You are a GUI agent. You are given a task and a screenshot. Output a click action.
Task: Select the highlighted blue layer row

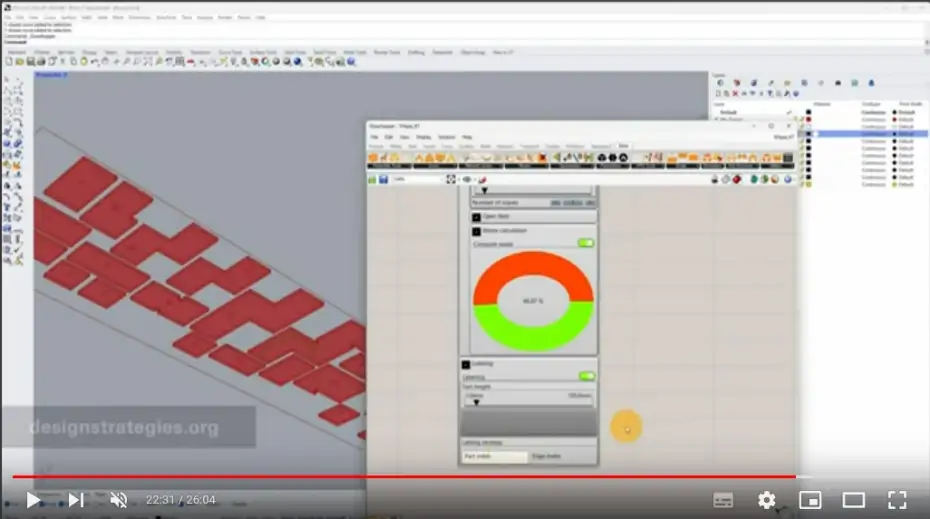click(x=864, y=134)
